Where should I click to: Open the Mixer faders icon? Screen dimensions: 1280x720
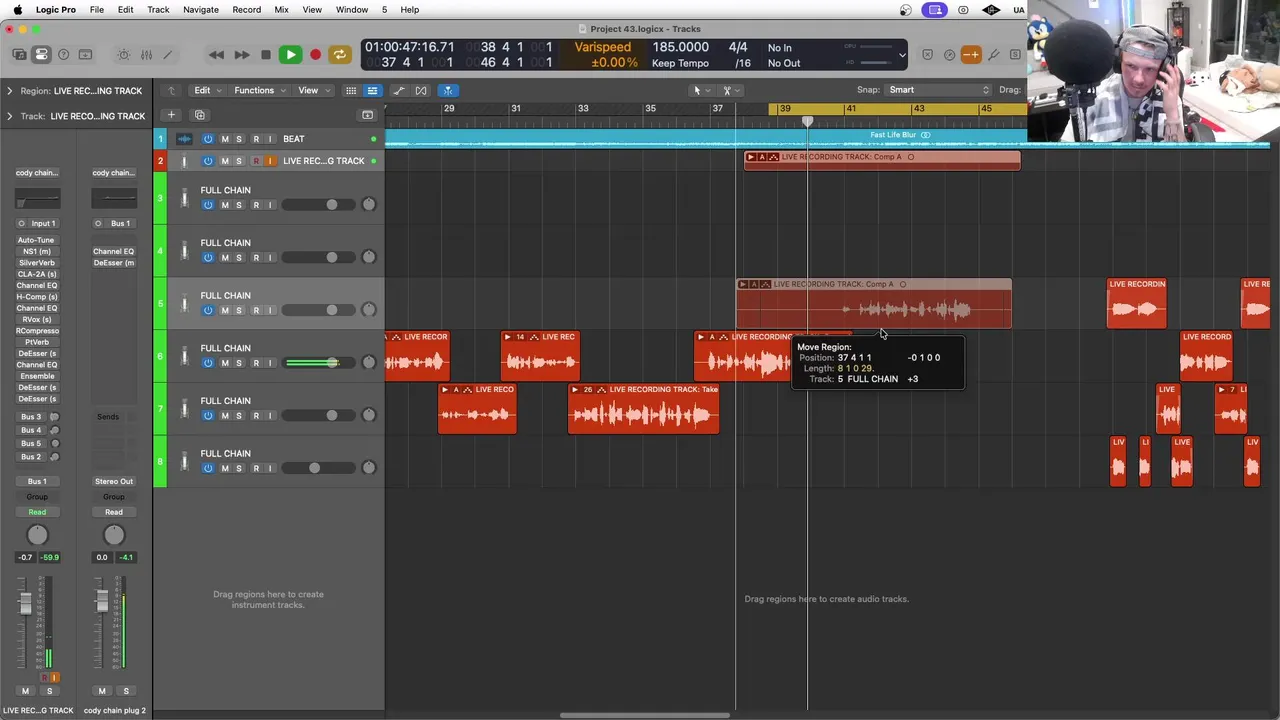[x=146, y=55]
